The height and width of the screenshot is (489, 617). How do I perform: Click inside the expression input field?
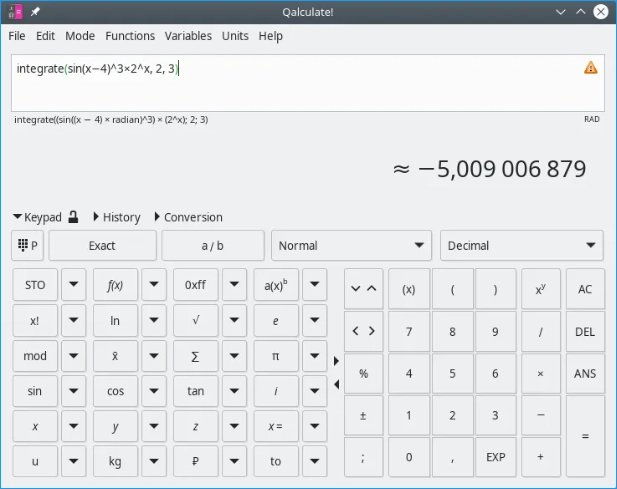tap(308, 83)
